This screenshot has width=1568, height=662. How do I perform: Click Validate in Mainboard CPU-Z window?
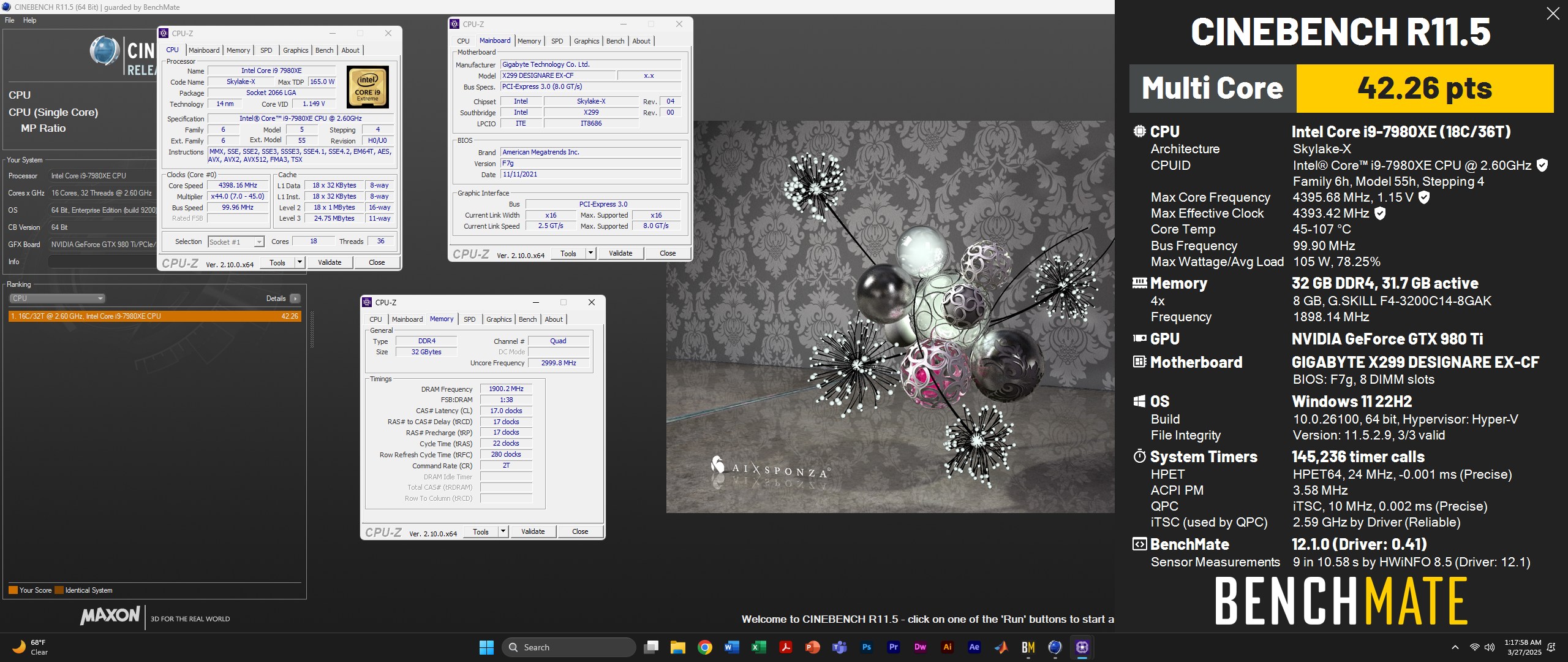620,253
